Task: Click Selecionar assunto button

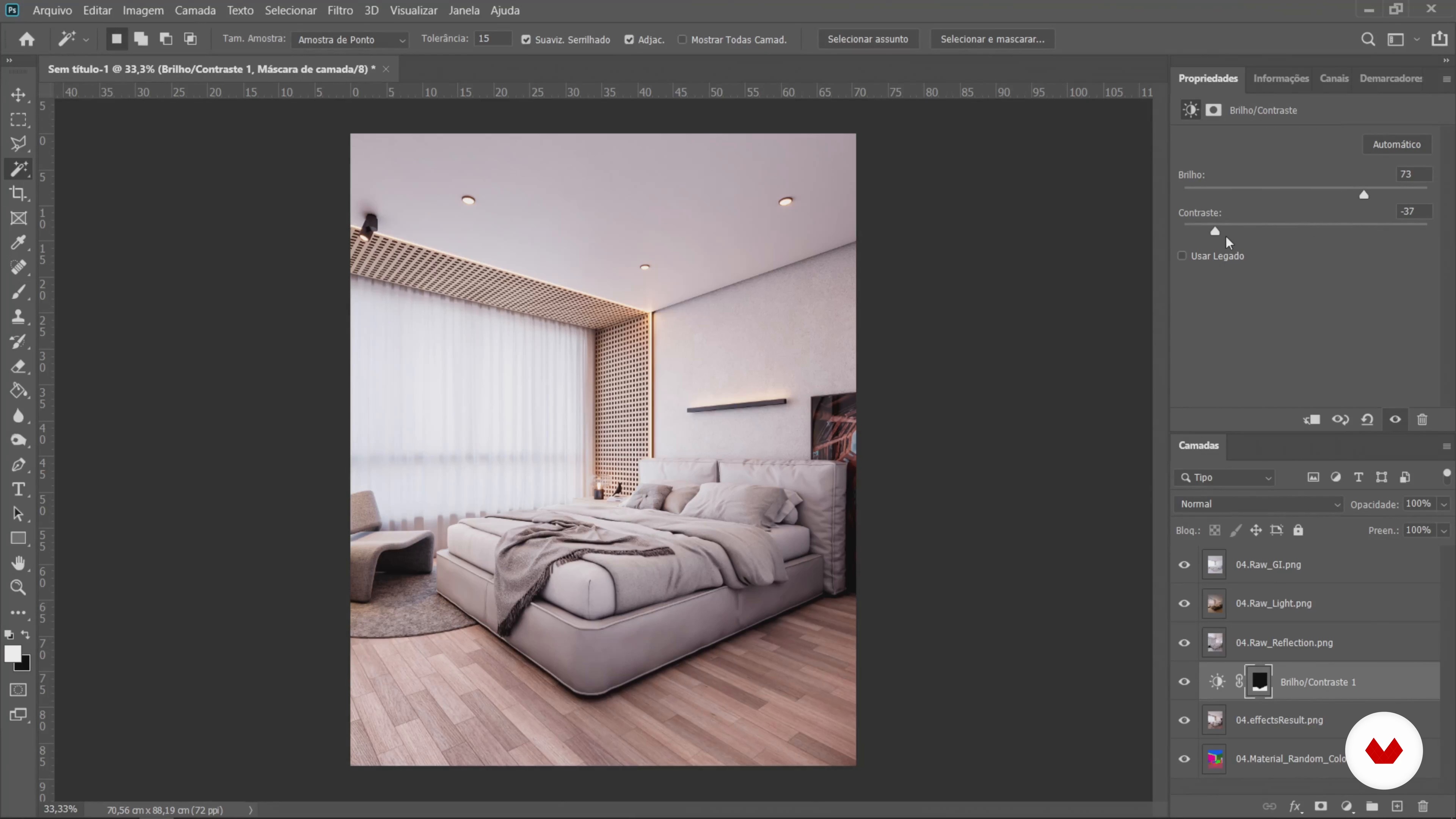Action: click(868, 39)
